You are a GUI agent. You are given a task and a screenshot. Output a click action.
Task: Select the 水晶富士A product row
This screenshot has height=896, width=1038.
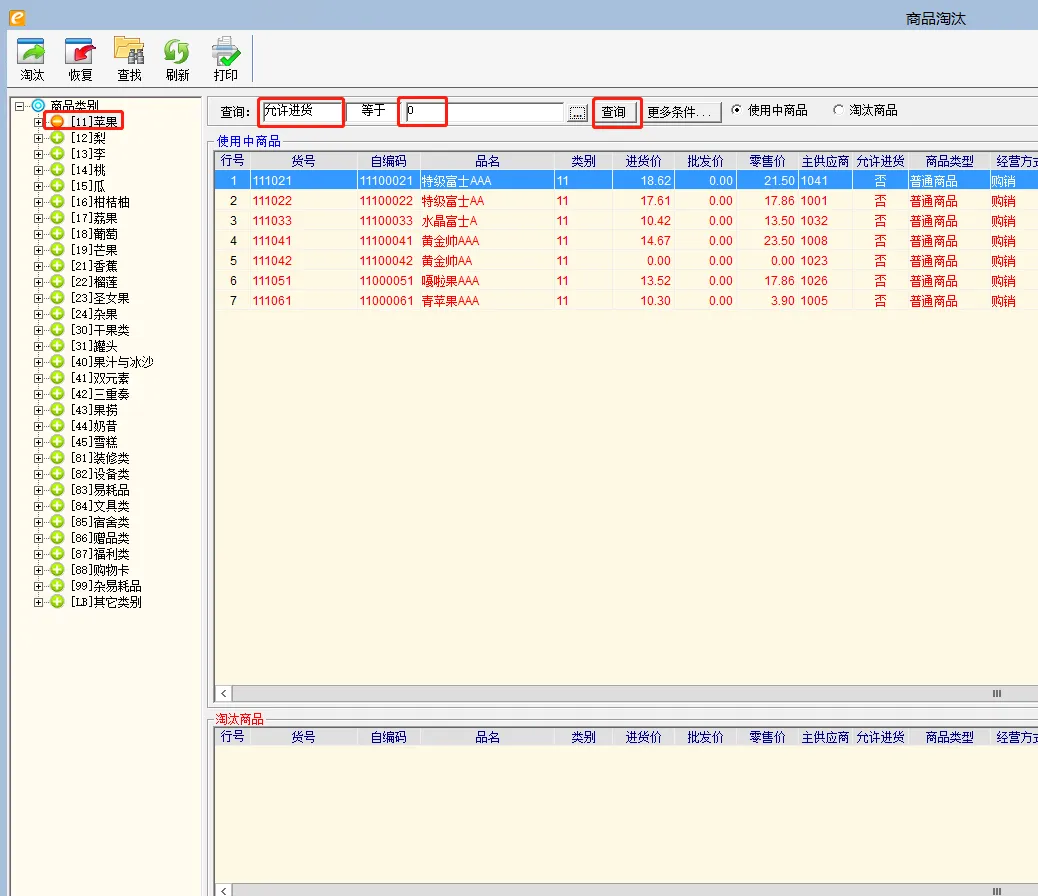tap(449, 221)
